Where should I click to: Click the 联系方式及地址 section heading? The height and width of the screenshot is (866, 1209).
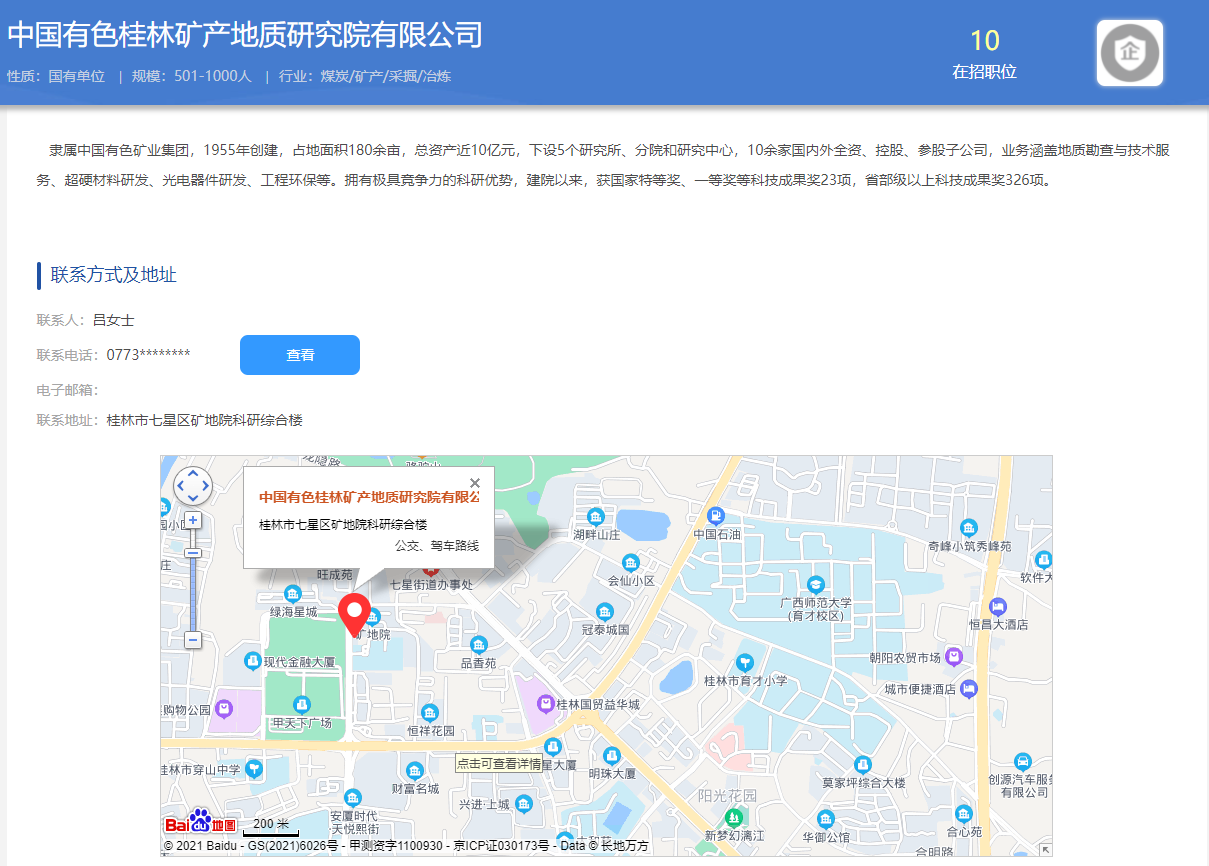pos(114,275)
